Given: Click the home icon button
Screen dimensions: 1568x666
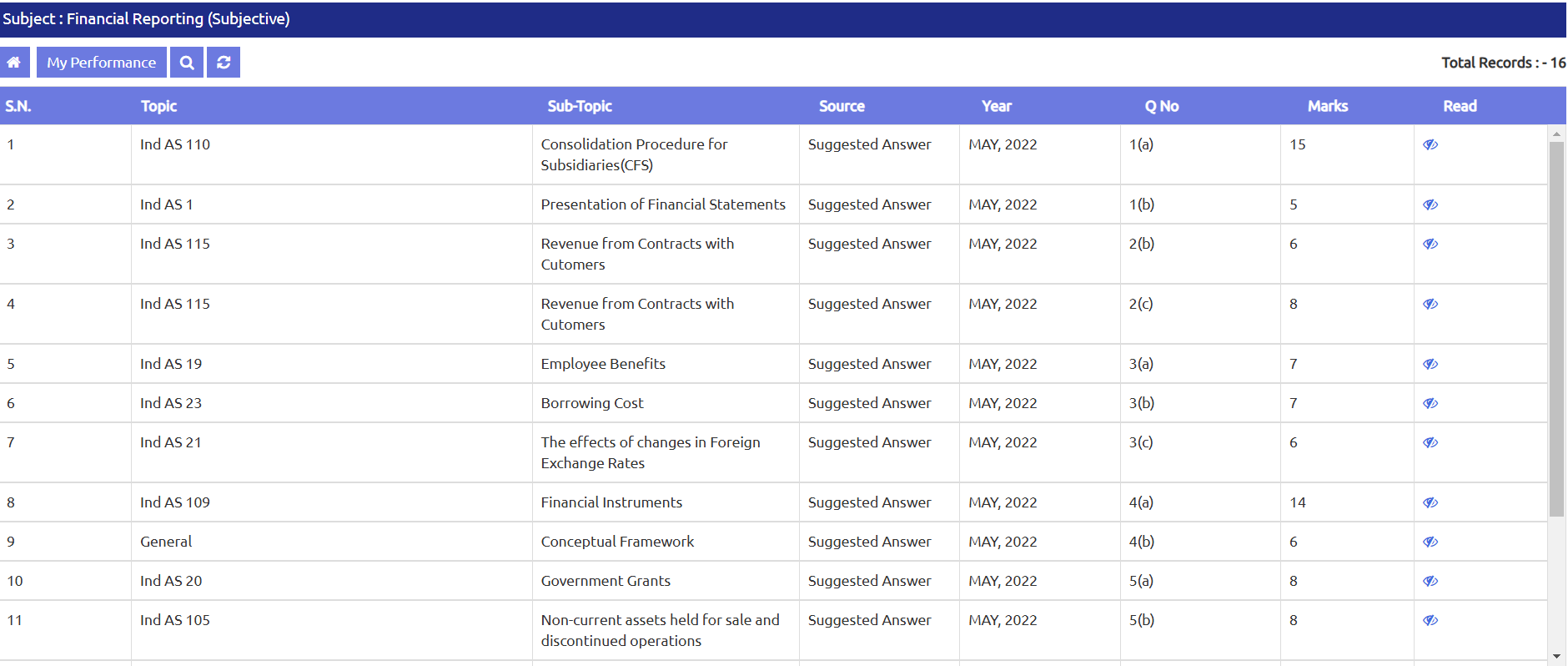Looking at the screenshot, I should [x=14, y=63].
